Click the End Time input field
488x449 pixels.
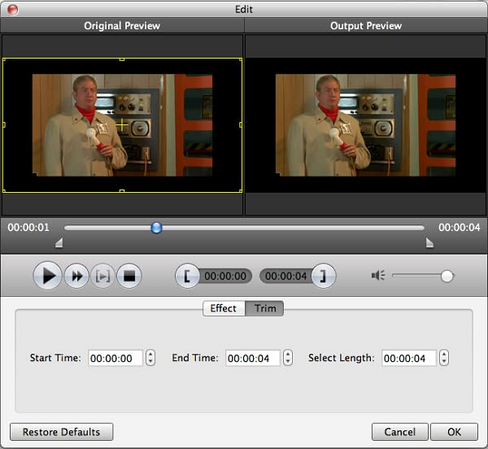coord(253,358)
